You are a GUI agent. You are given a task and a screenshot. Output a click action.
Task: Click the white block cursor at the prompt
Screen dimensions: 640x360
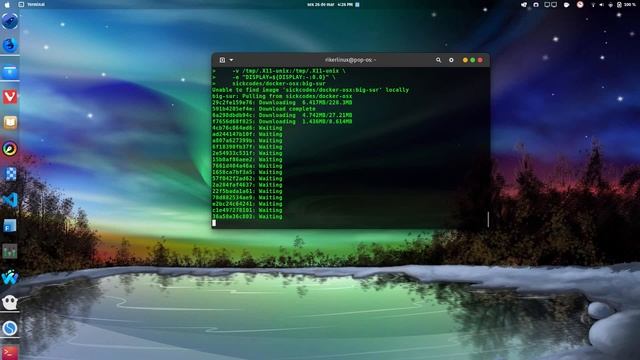(214, 223)
